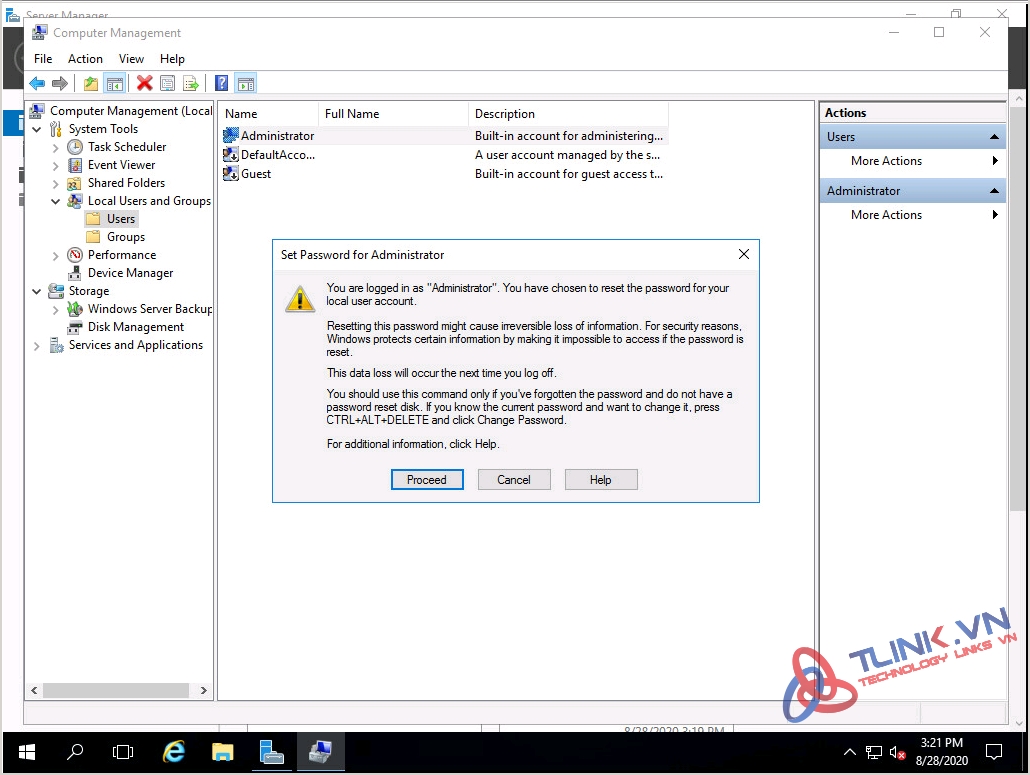Cancel the Set Password dialog
1030x775 pixels.
click(x=513, y=480)
